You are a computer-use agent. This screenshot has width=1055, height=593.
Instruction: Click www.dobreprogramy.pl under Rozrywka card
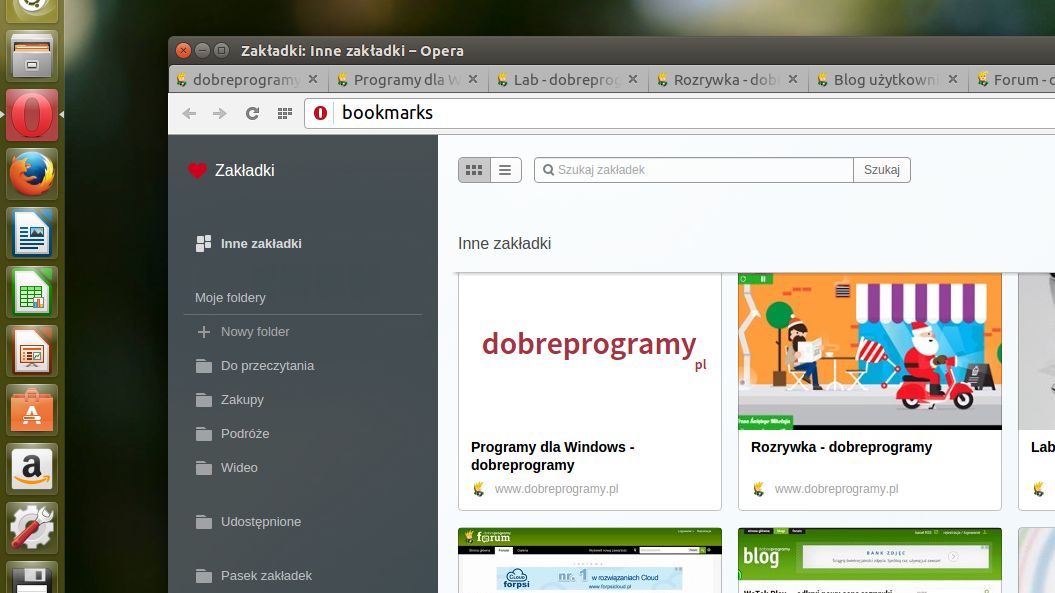[x=836, y=489]
